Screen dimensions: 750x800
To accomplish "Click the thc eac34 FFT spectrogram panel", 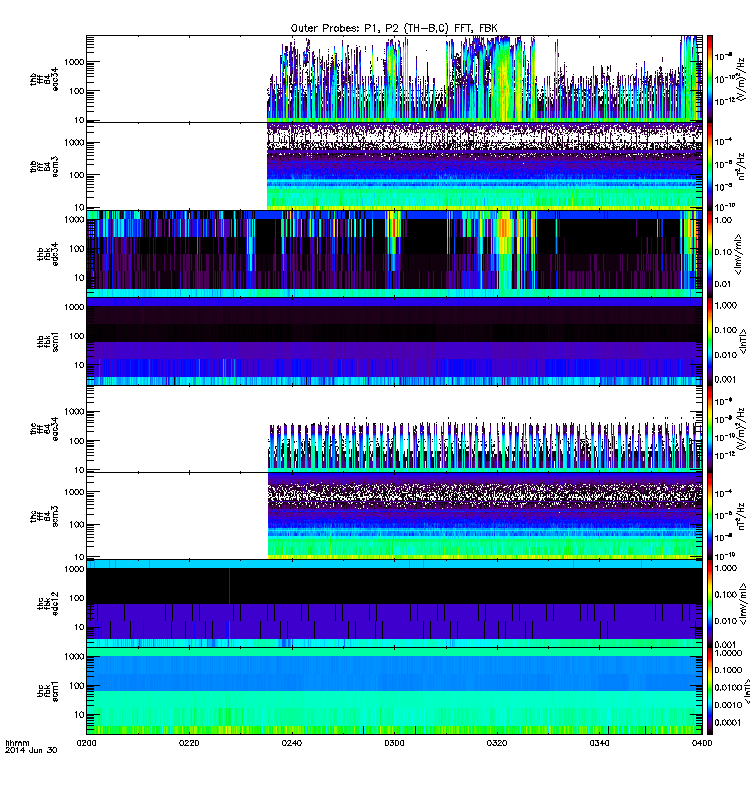I will [394, 429].
